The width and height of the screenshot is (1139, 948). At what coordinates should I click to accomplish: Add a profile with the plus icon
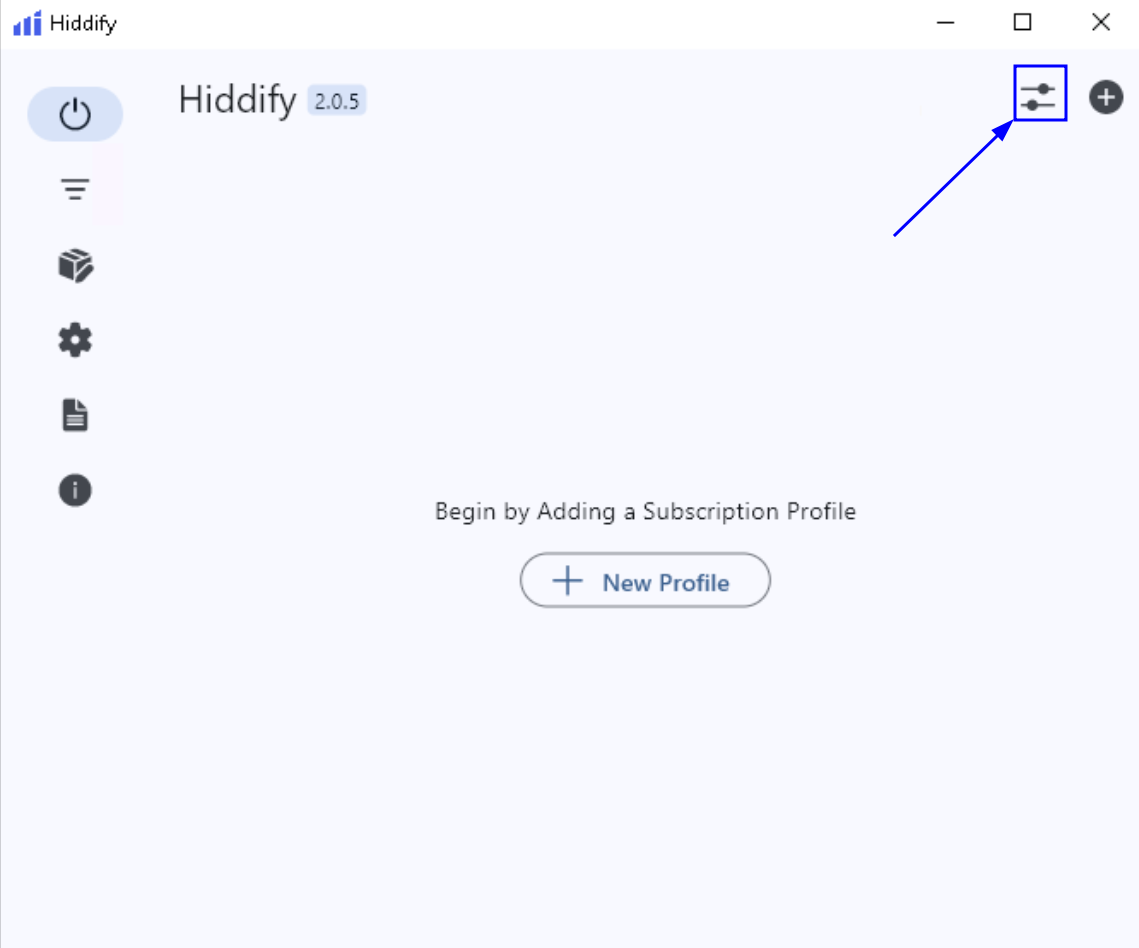pyautogui.click(x=1105, y=97)
